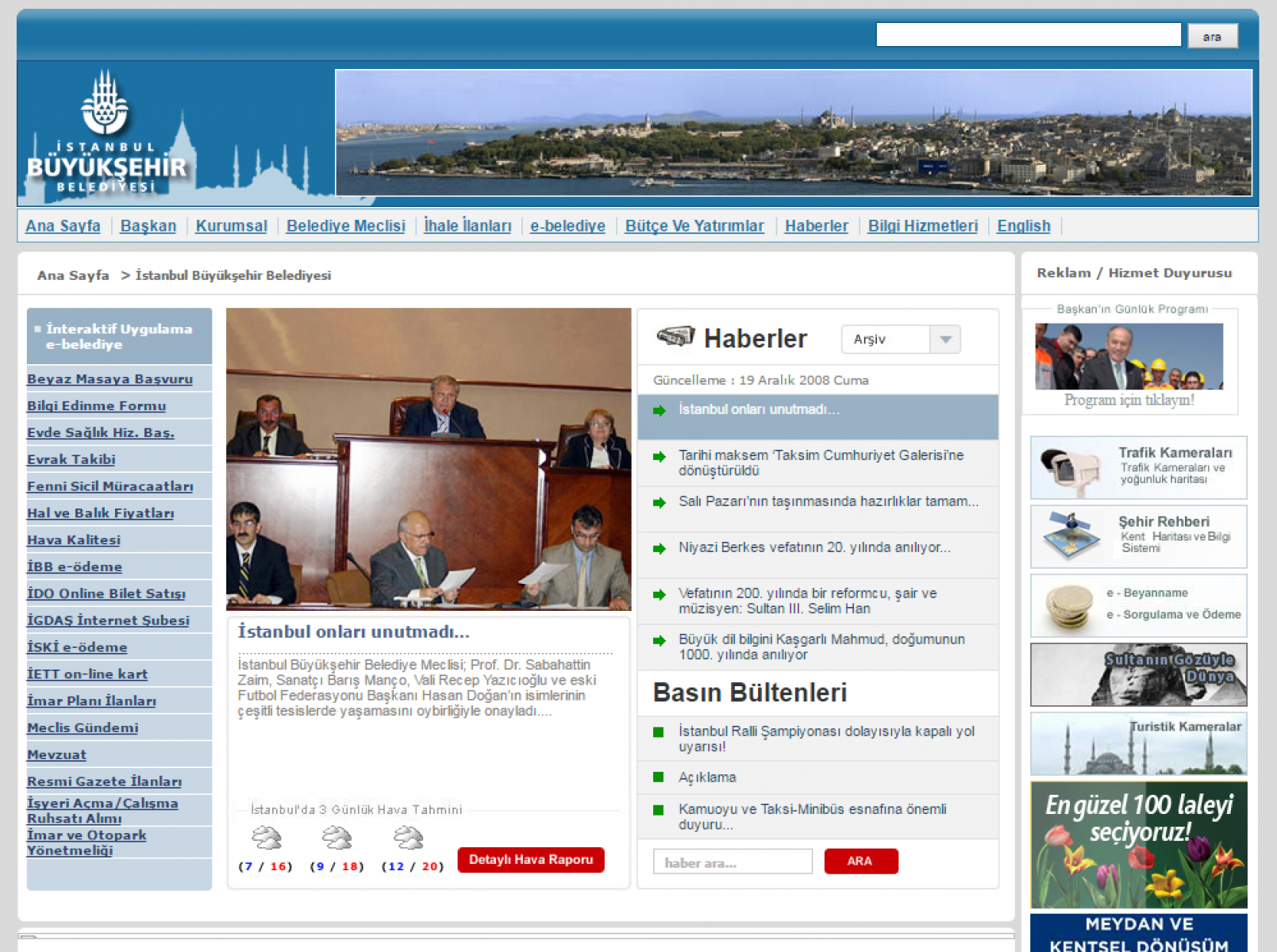Open the Arşiv dropdown arrow
Viewport: 1277px width, 952px height.
click(944, 340)
